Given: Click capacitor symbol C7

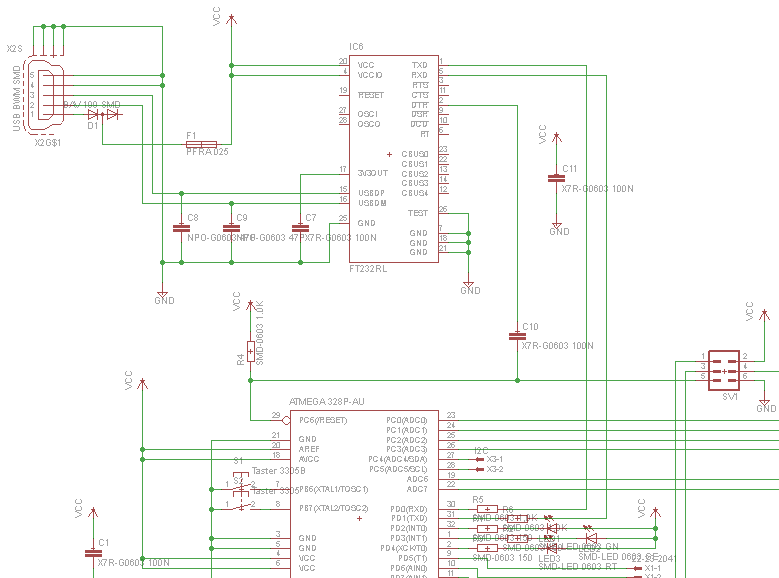Looking at the screenshot, I should click(x=301, y=228).
